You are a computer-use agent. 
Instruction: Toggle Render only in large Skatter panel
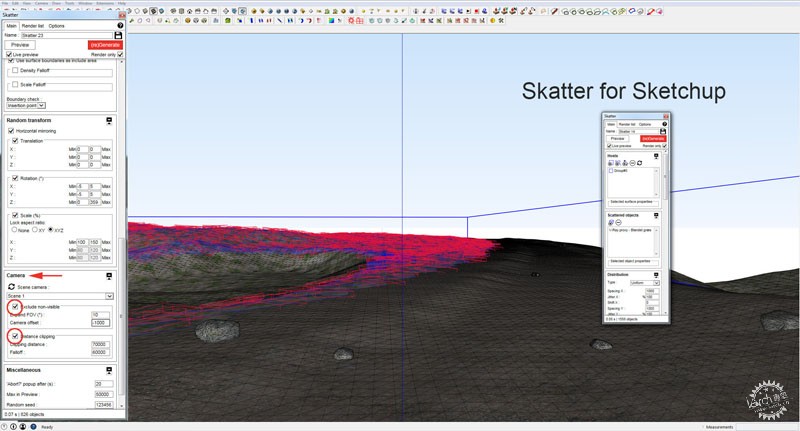point(120,54)
